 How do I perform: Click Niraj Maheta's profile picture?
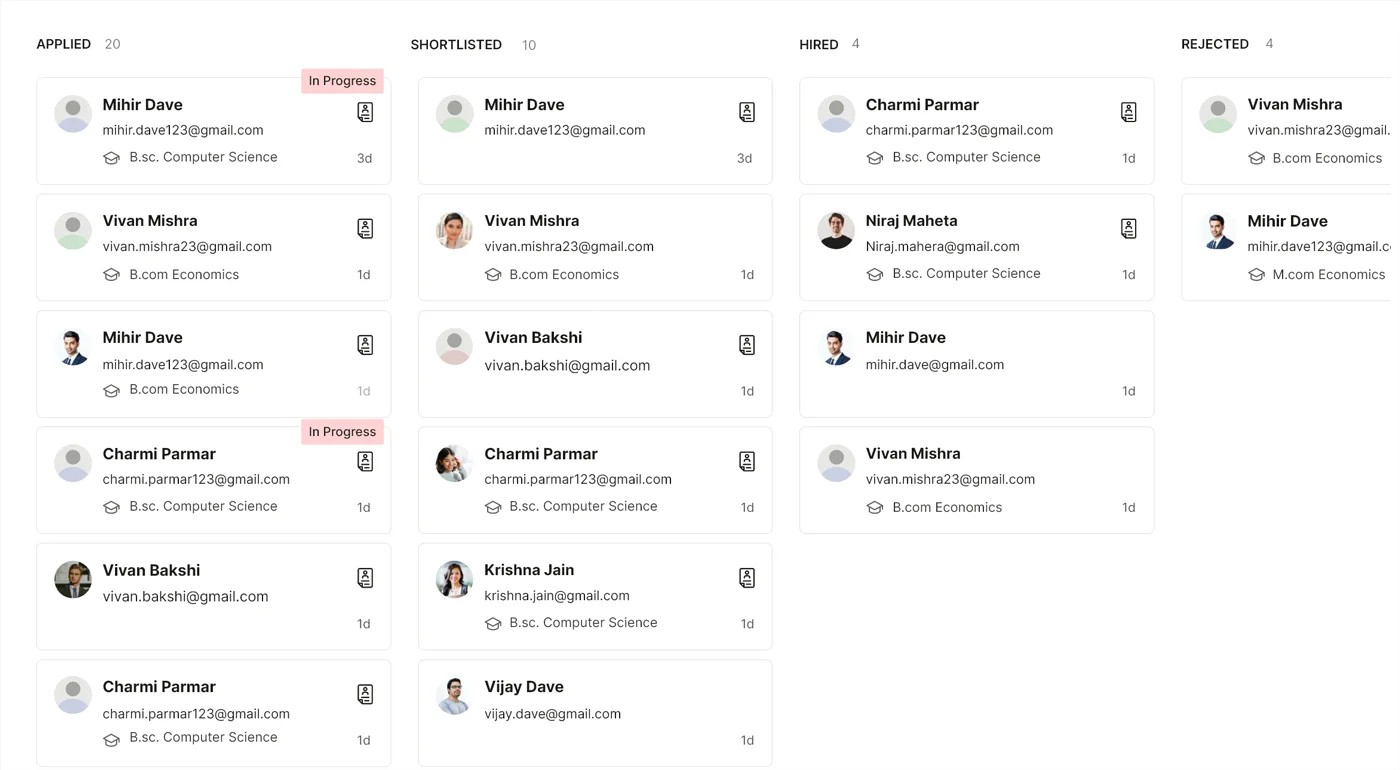point(836,230)
